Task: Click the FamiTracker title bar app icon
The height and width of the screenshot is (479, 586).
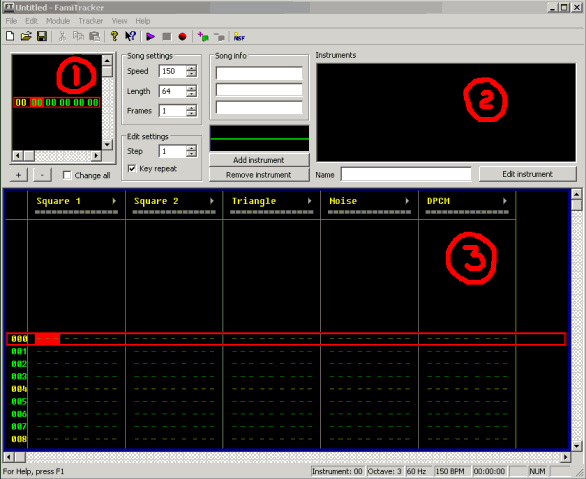Action: pos(9,7)
